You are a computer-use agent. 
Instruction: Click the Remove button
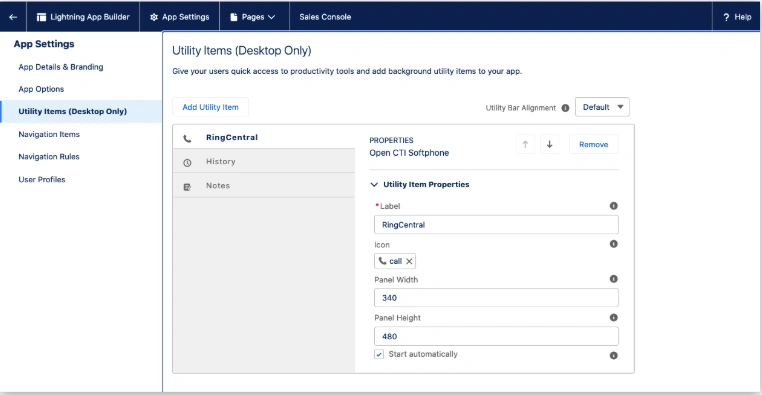pyautogui.click(x=593, y=144)
